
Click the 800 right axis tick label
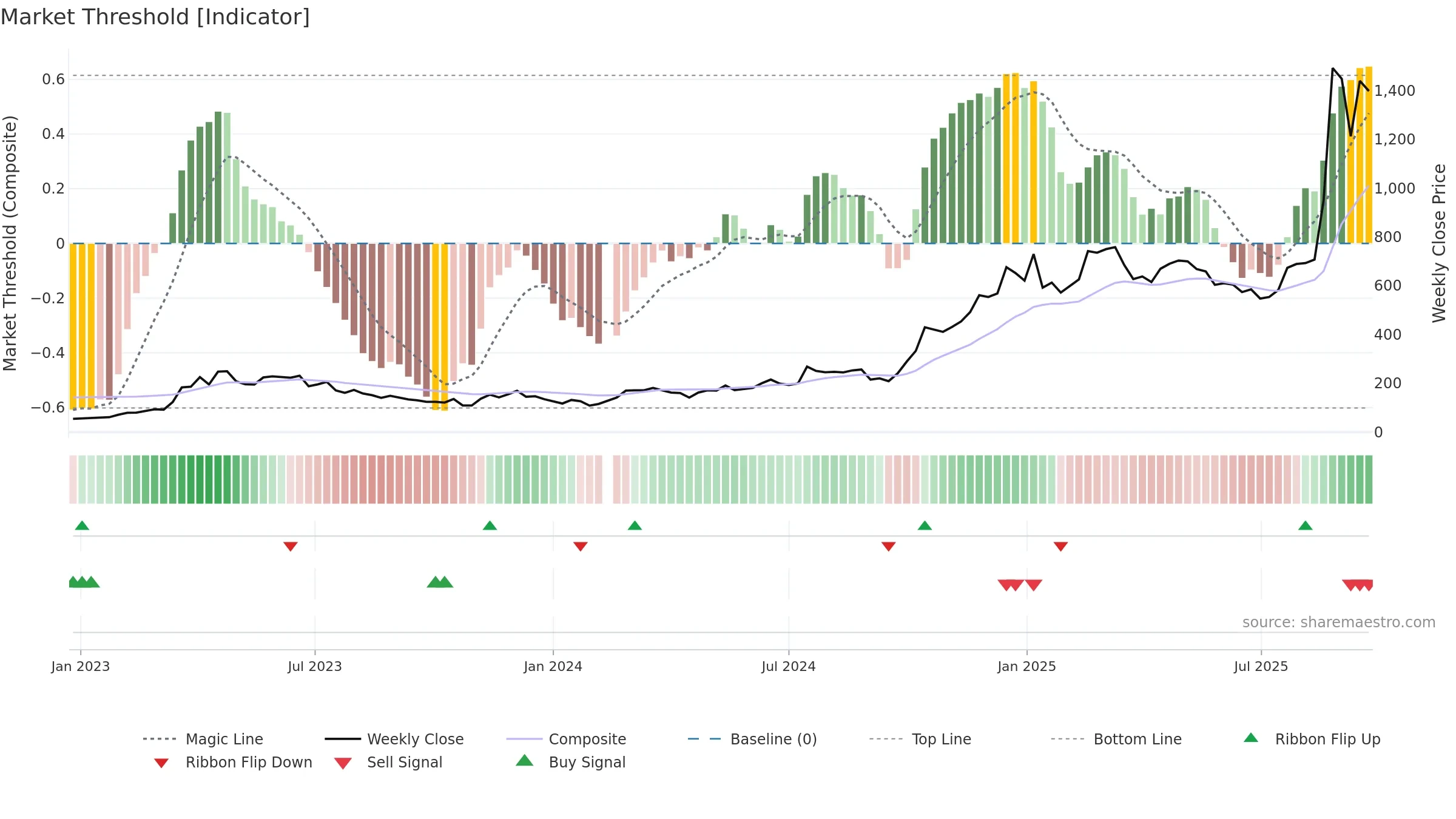click(x=1388, y=237)
